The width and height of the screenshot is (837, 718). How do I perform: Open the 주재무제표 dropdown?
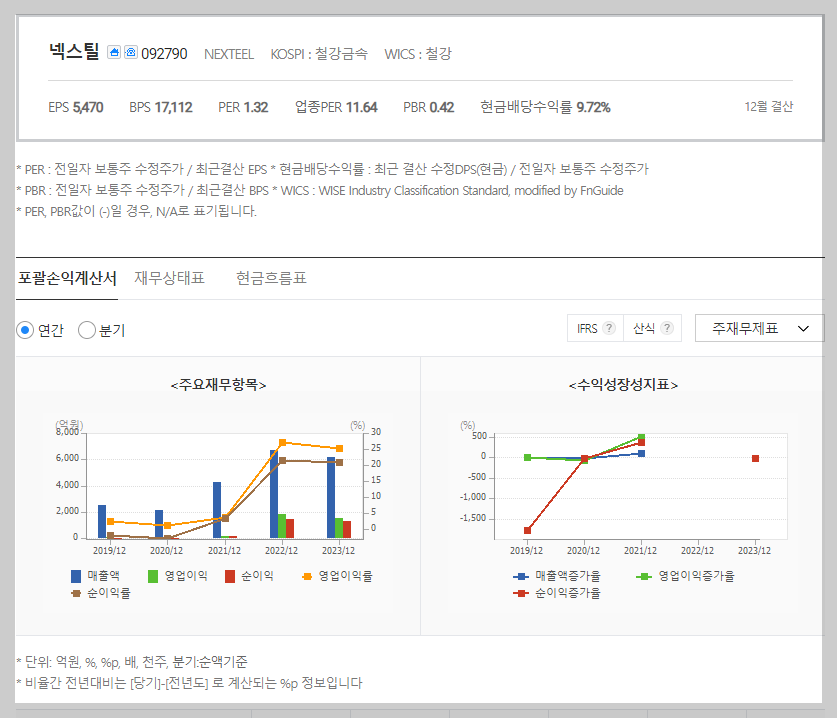tap(759, 328)
